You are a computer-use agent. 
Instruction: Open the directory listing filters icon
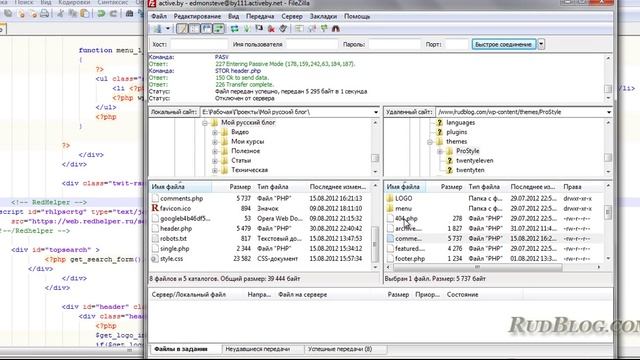point(299,29)
